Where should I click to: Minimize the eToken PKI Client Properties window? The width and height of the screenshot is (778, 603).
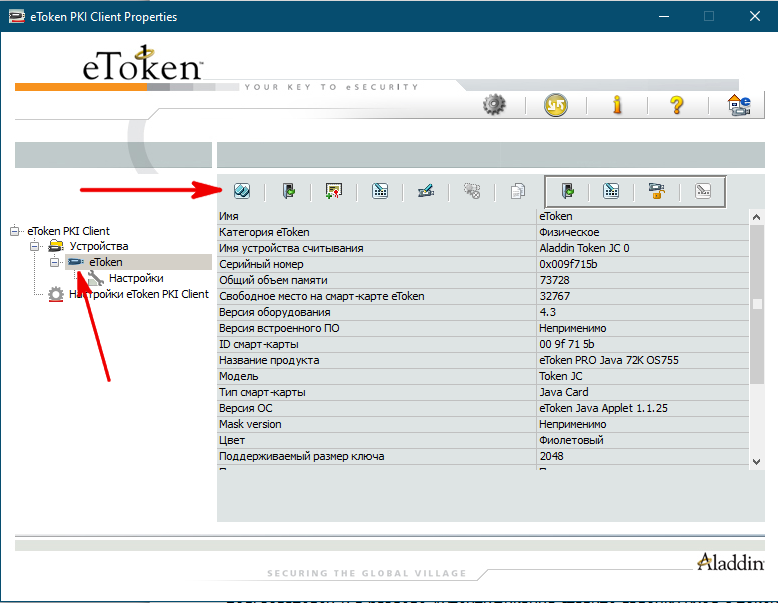(x=664, y=16)
